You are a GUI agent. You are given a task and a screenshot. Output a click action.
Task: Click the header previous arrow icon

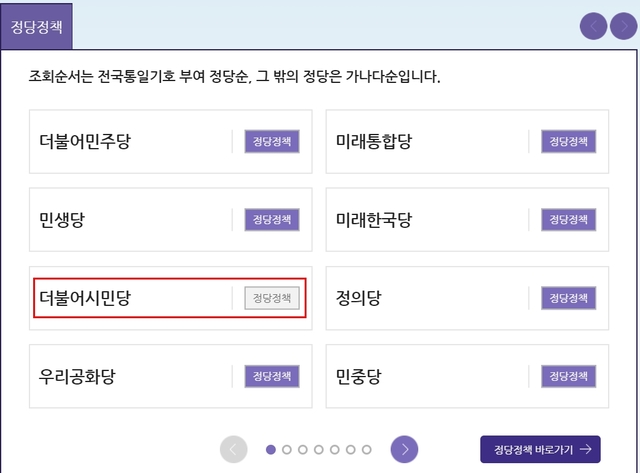[593, 26]
